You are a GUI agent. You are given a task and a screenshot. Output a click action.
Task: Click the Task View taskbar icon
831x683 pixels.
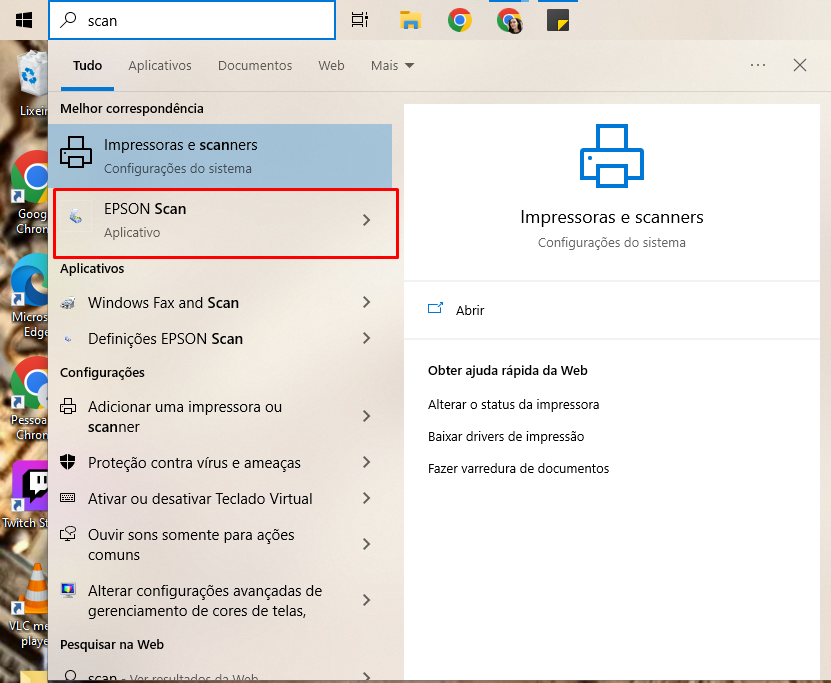click(x=360, y=20)
